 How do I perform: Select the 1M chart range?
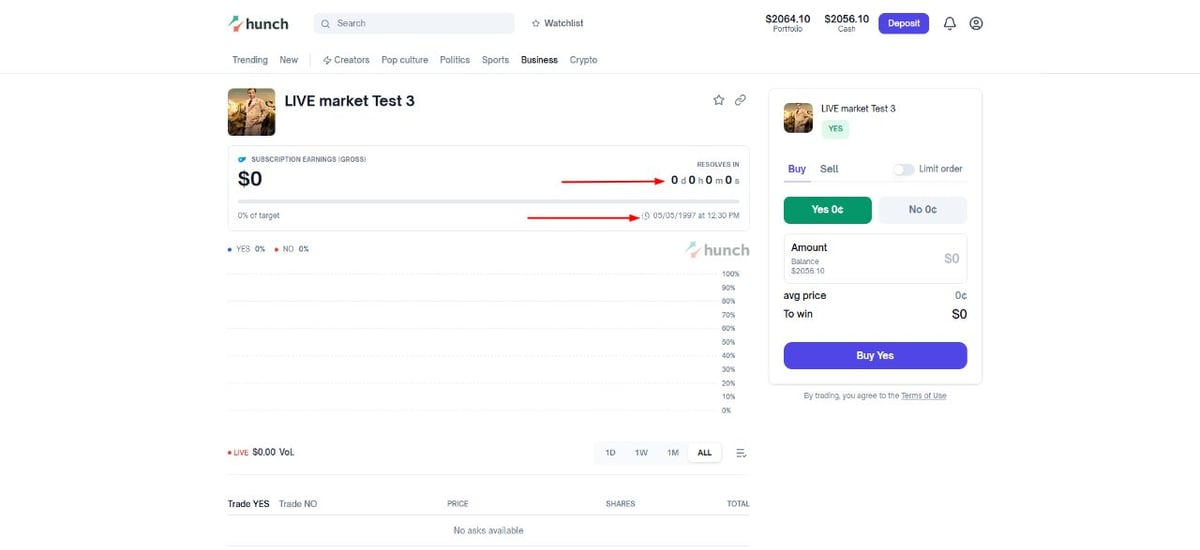(673, 453)
